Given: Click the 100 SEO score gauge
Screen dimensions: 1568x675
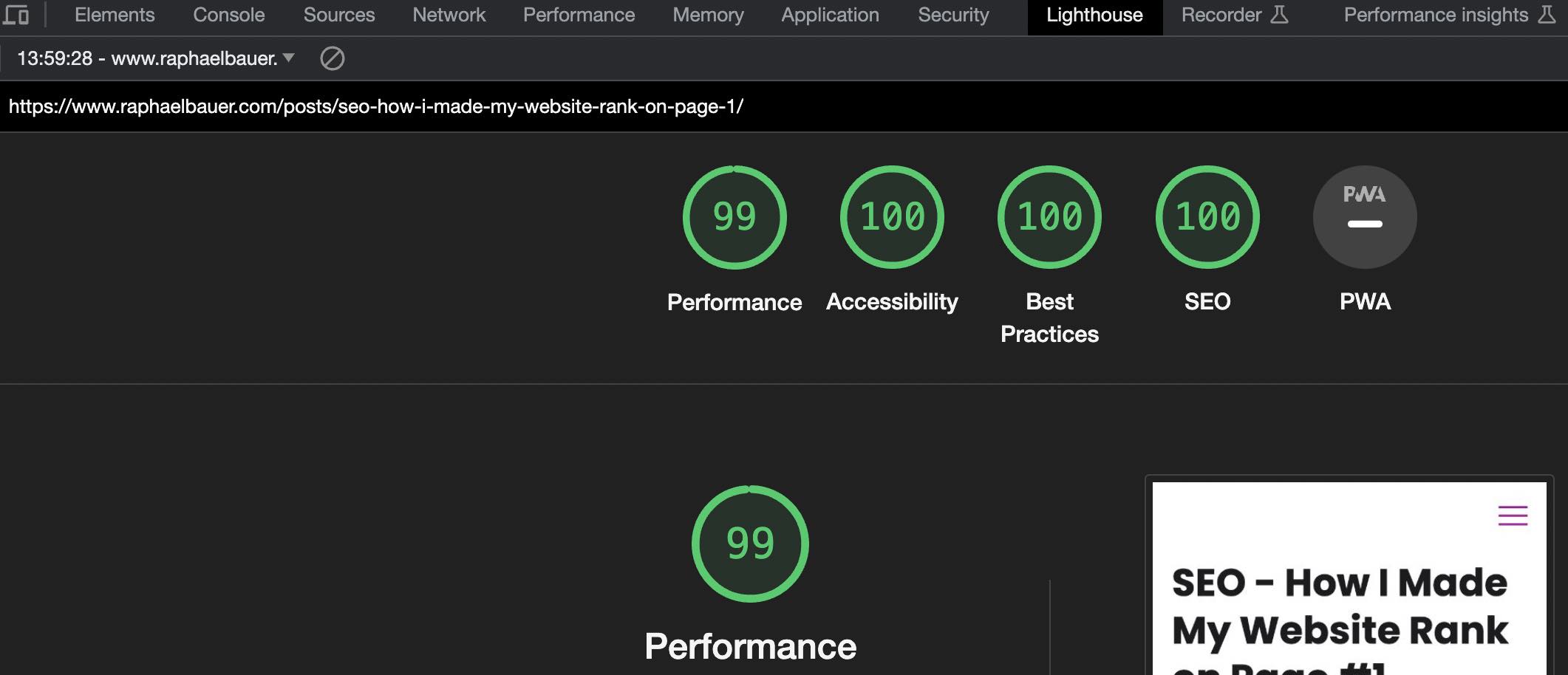Looking at the screenshot, I should [x=1208, y=216].
